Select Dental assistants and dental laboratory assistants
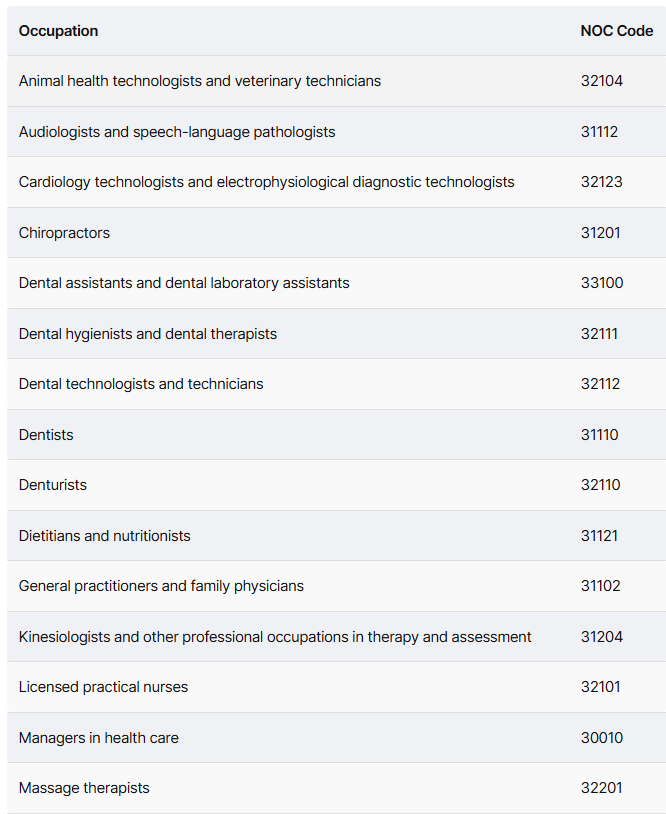 (x=184, y=283)
